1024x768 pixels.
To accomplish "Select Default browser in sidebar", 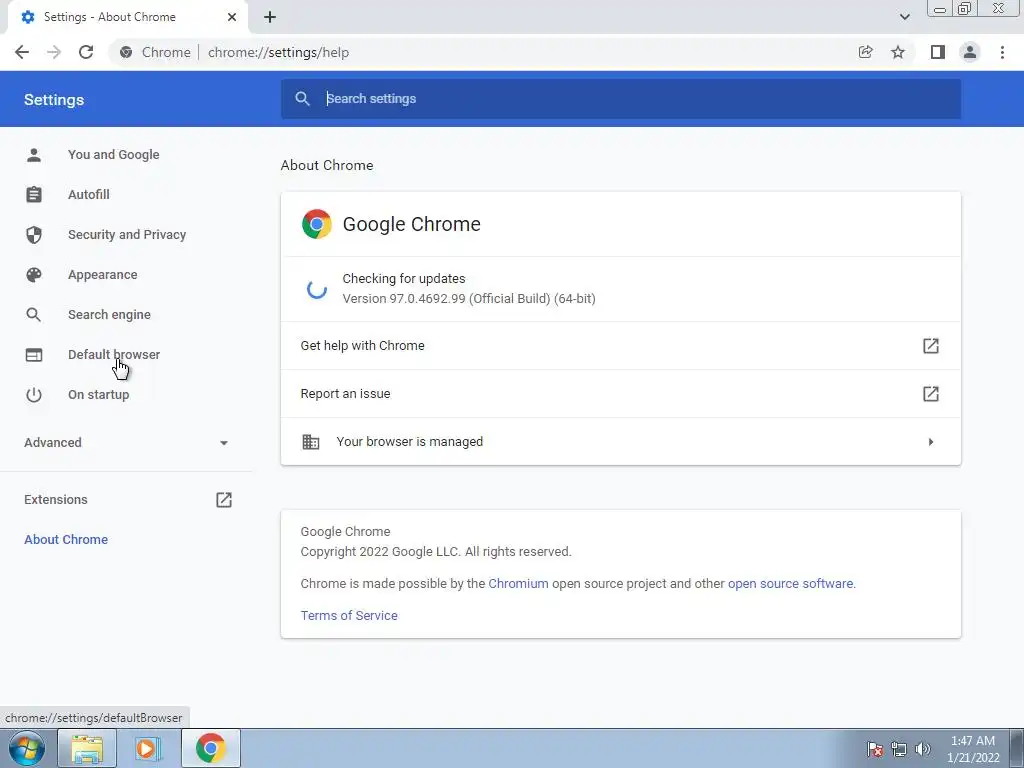I will point(114,355).
